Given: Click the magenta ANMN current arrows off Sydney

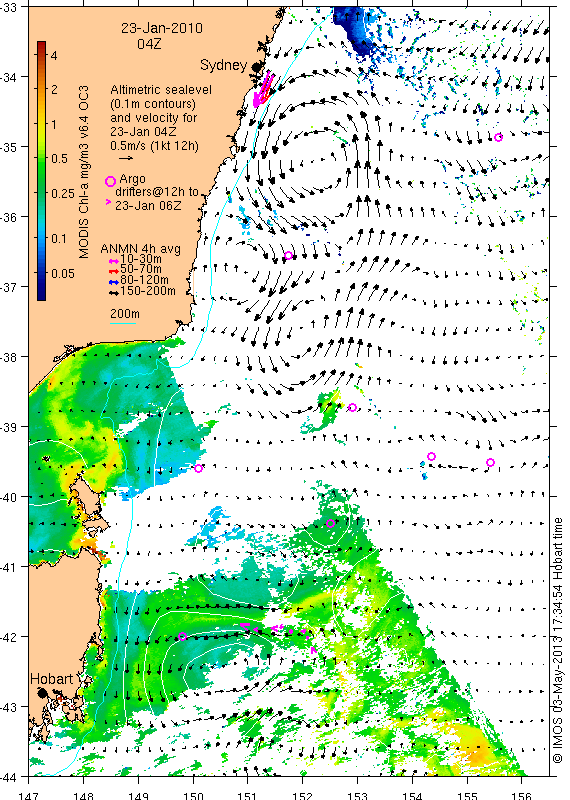Looking at the screenshot, I should pos(263,90).
